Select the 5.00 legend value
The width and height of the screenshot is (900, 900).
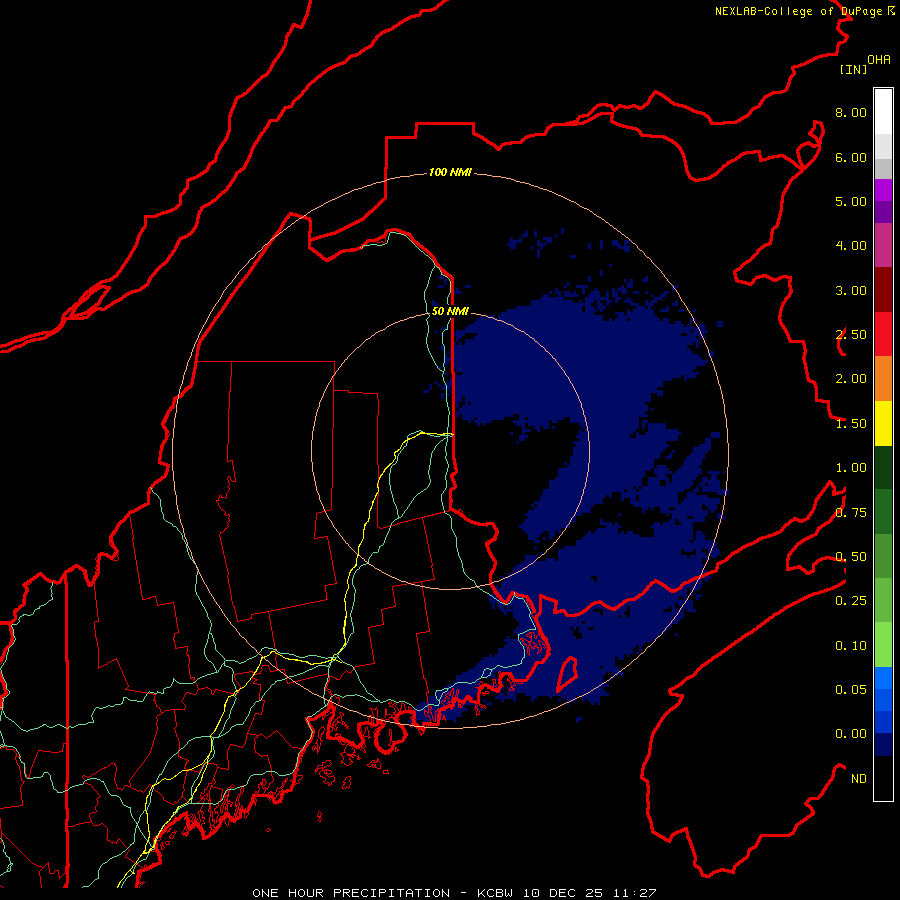851,201
